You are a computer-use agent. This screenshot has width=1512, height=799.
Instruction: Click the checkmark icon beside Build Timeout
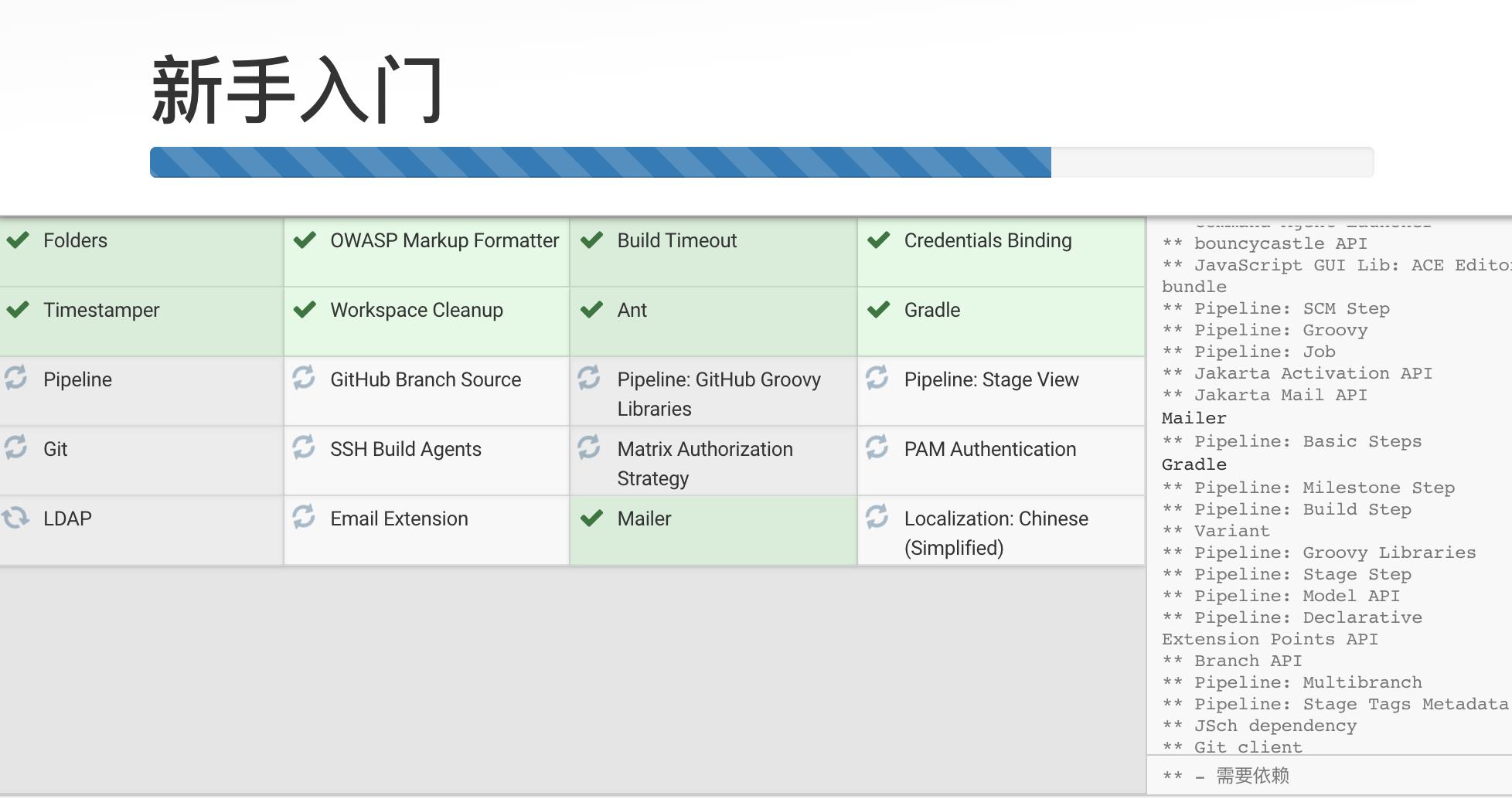click(x=591, y=240)
